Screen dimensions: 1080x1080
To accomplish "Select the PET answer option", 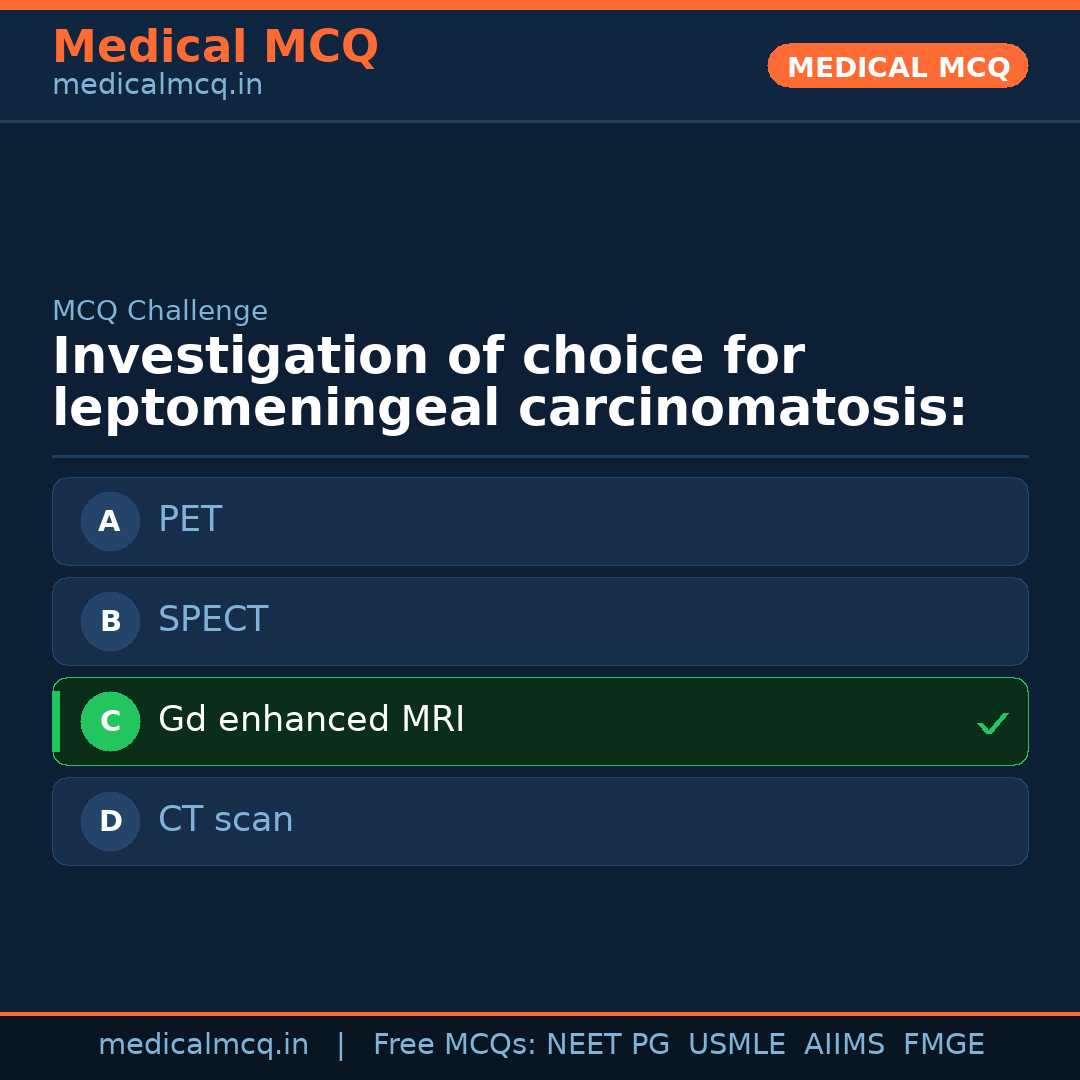I will click(540, 521).
